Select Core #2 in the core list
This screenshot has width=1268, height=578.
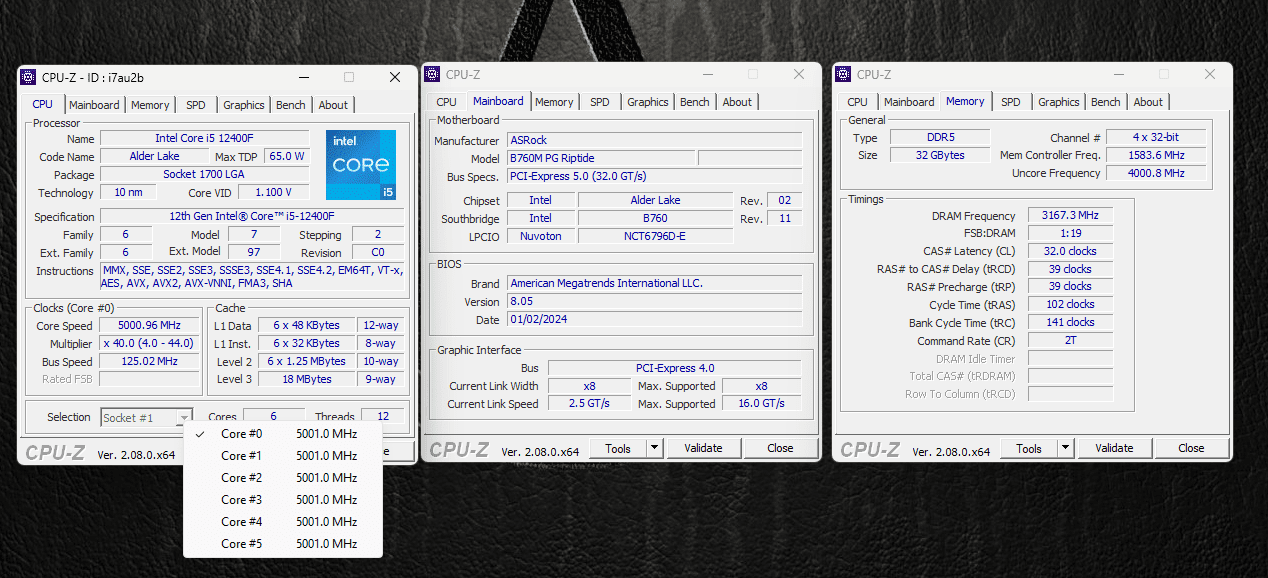[283, 478]
